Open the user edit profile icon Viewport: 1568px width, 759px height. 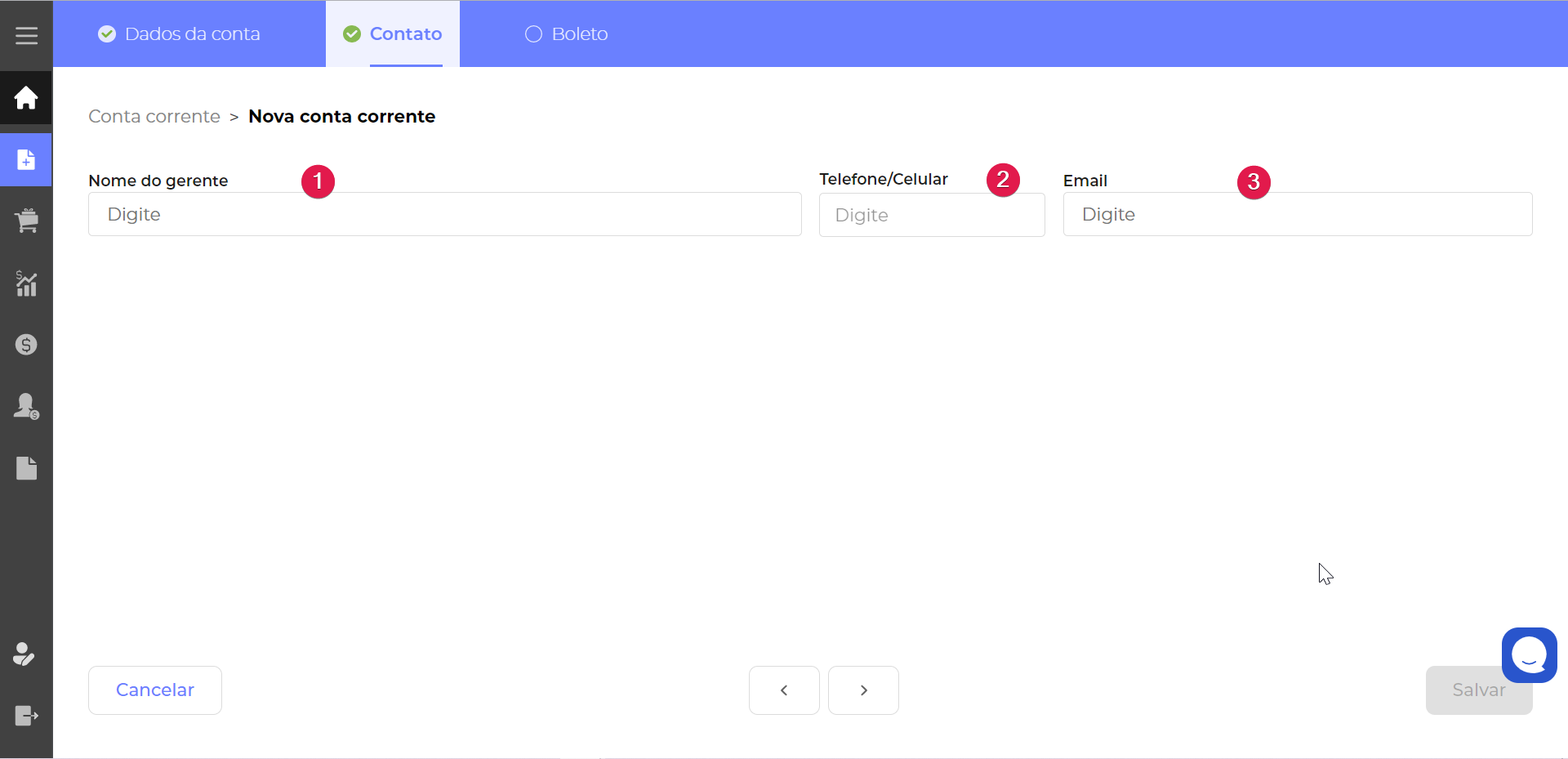[24, 654]
